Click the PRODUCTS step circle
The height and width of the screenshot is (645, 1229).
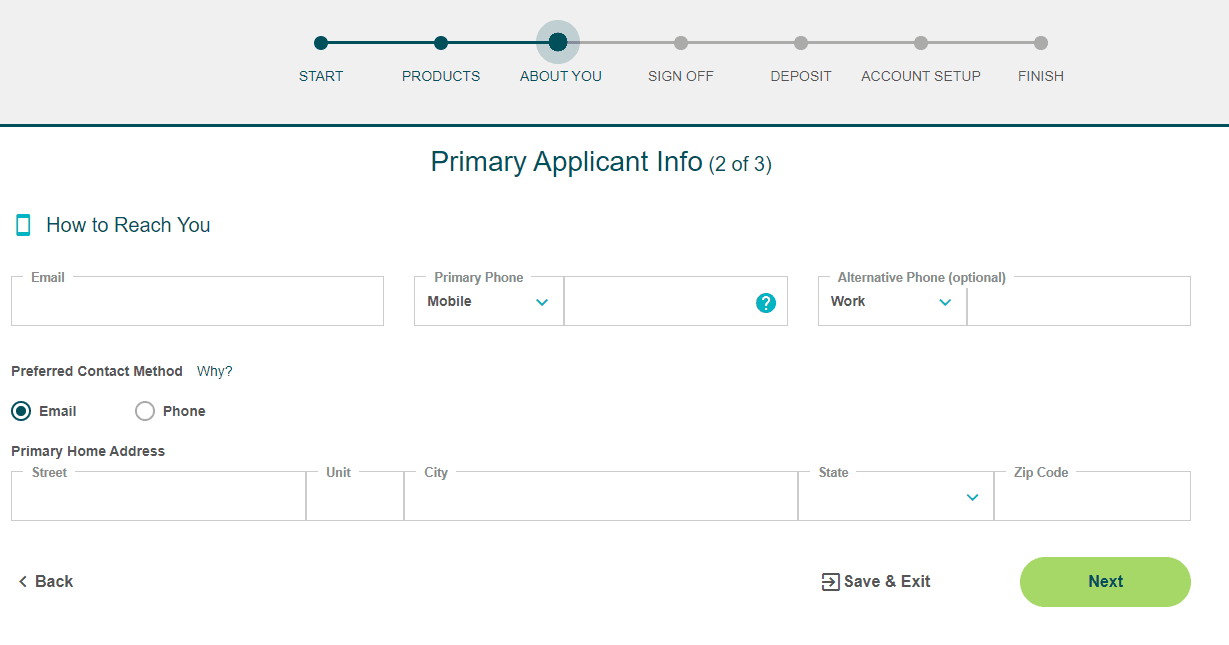click(440, 43)
